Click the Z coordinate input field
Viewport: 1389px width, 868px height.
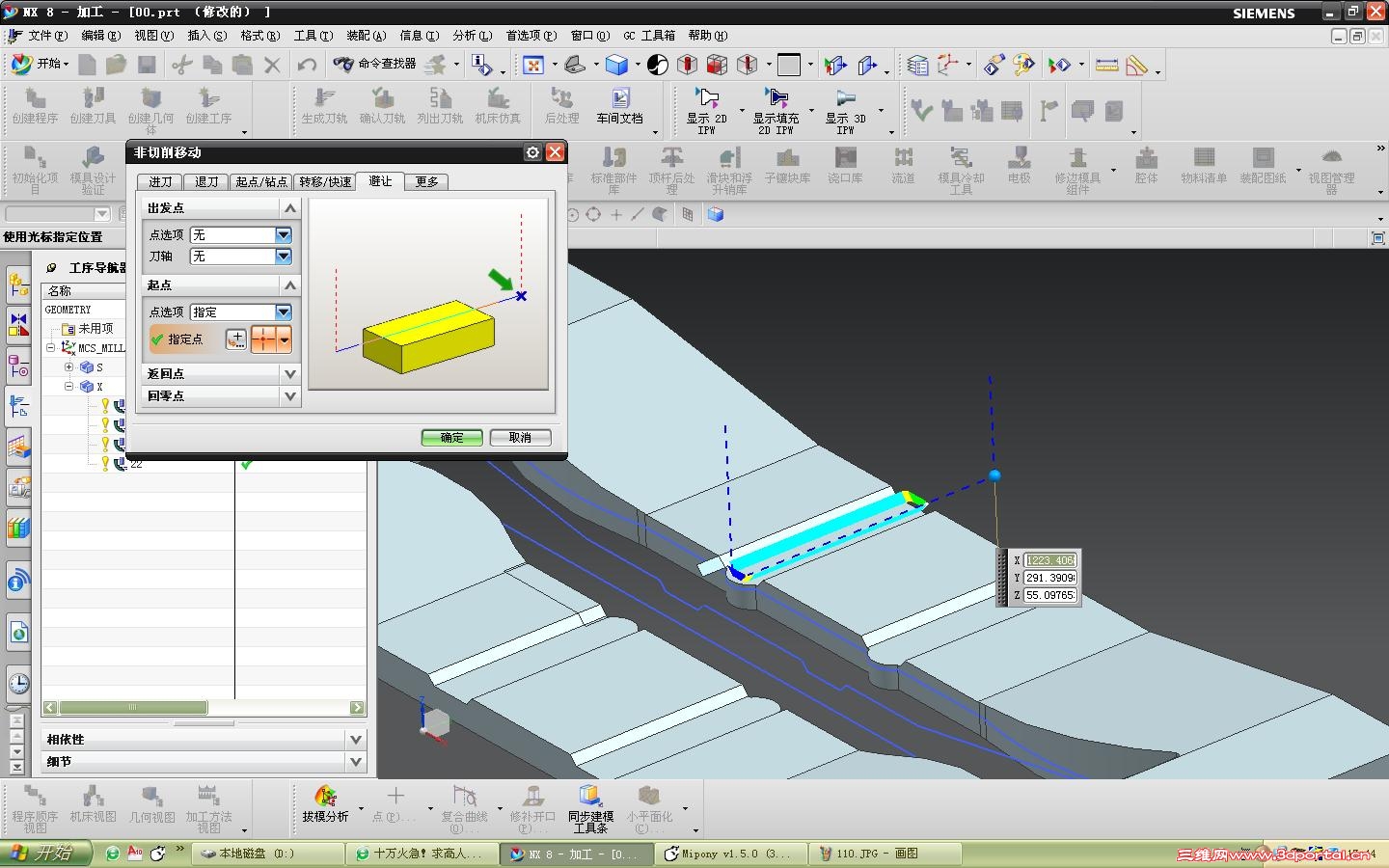tap(1049, 595)
